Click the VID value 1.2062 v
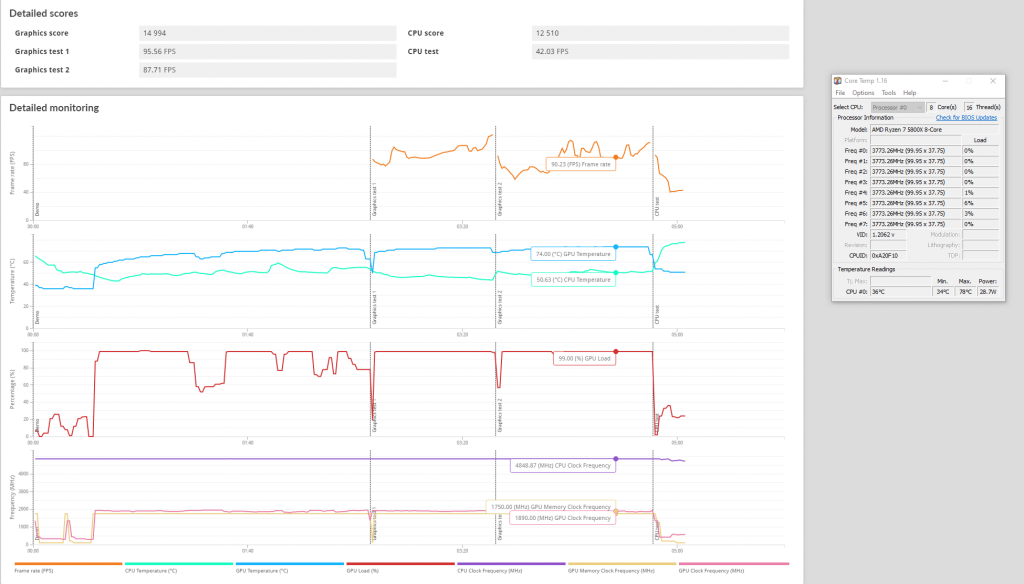1024x584 pixels. pos(888,235)
